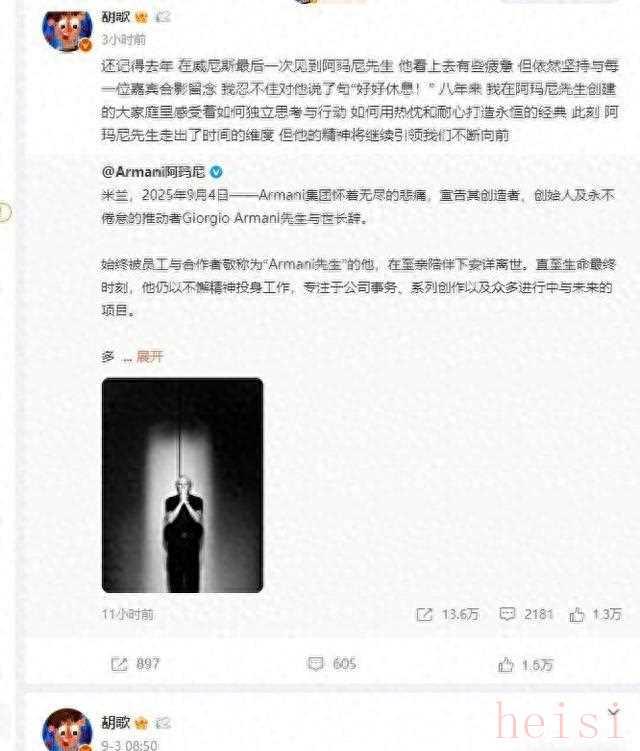The height and width of the screenshot is (751, 640).
Task: Like the Armani post via its thumbs-up icon (1.3万)
Action: click(x=576, y=614)
